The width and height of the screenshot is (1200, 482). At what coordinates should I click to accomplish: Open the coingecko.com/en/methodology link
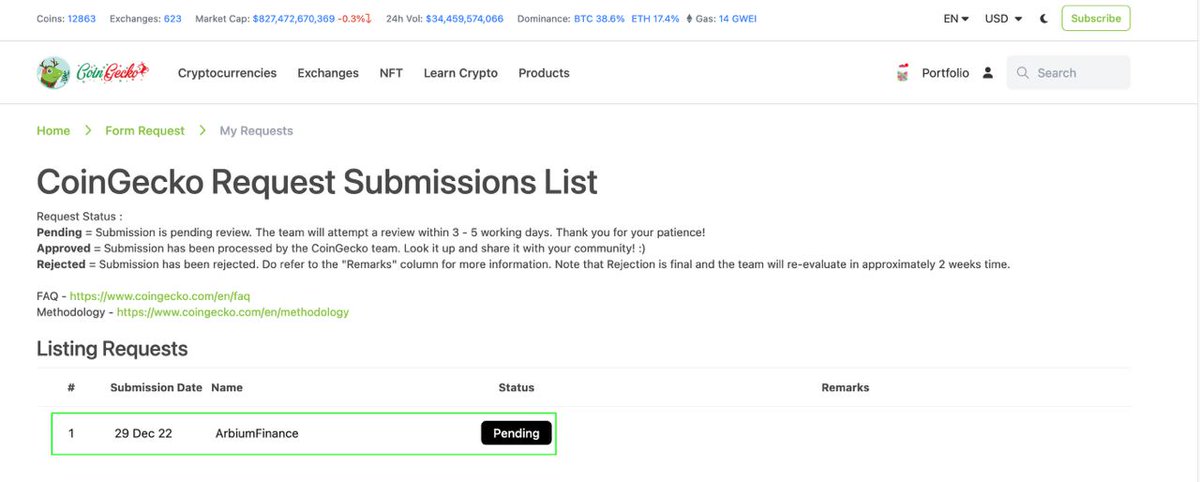[233, 312]
